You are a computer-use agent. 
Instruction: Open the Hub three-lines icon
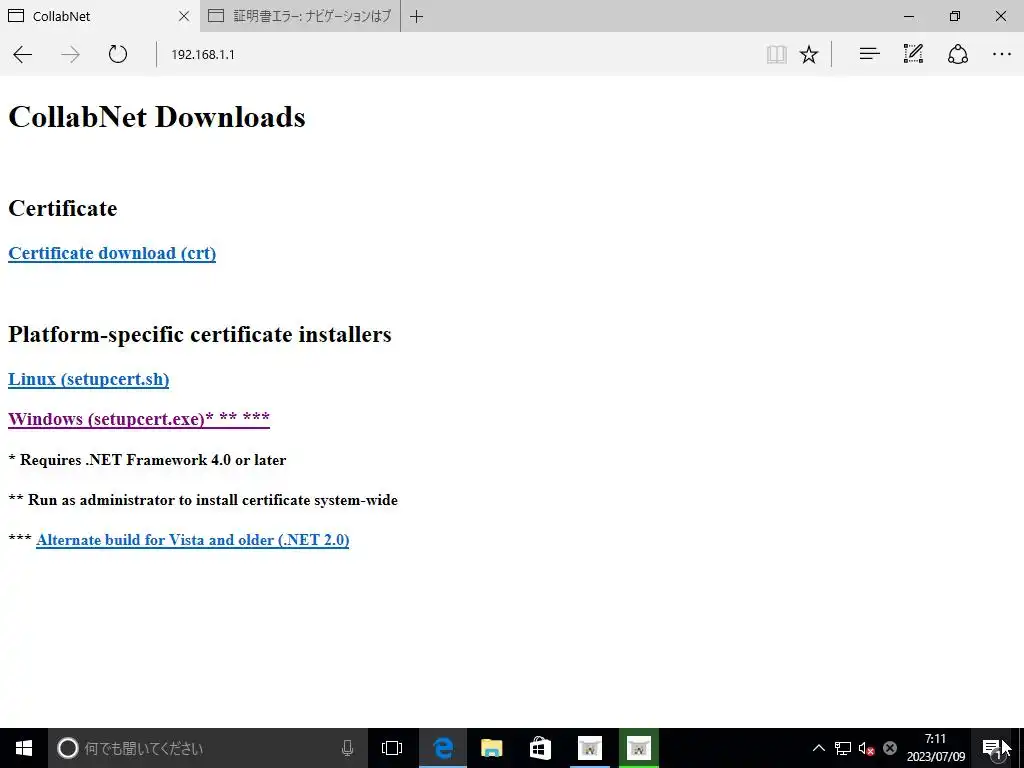click(869, 54)
